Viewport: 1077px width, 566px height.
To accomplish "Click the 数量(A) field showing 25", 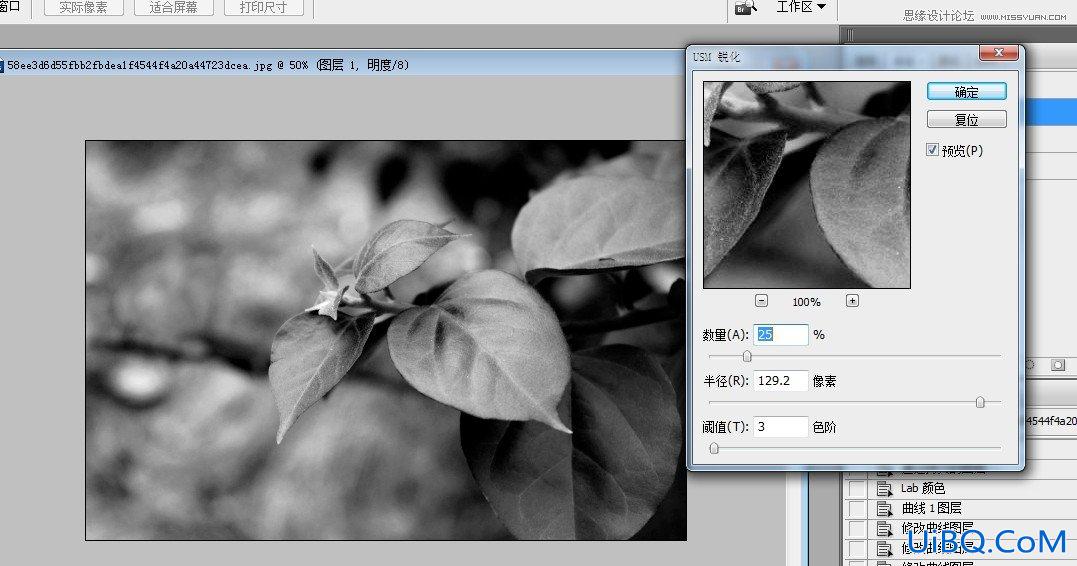I will [781, 335].
